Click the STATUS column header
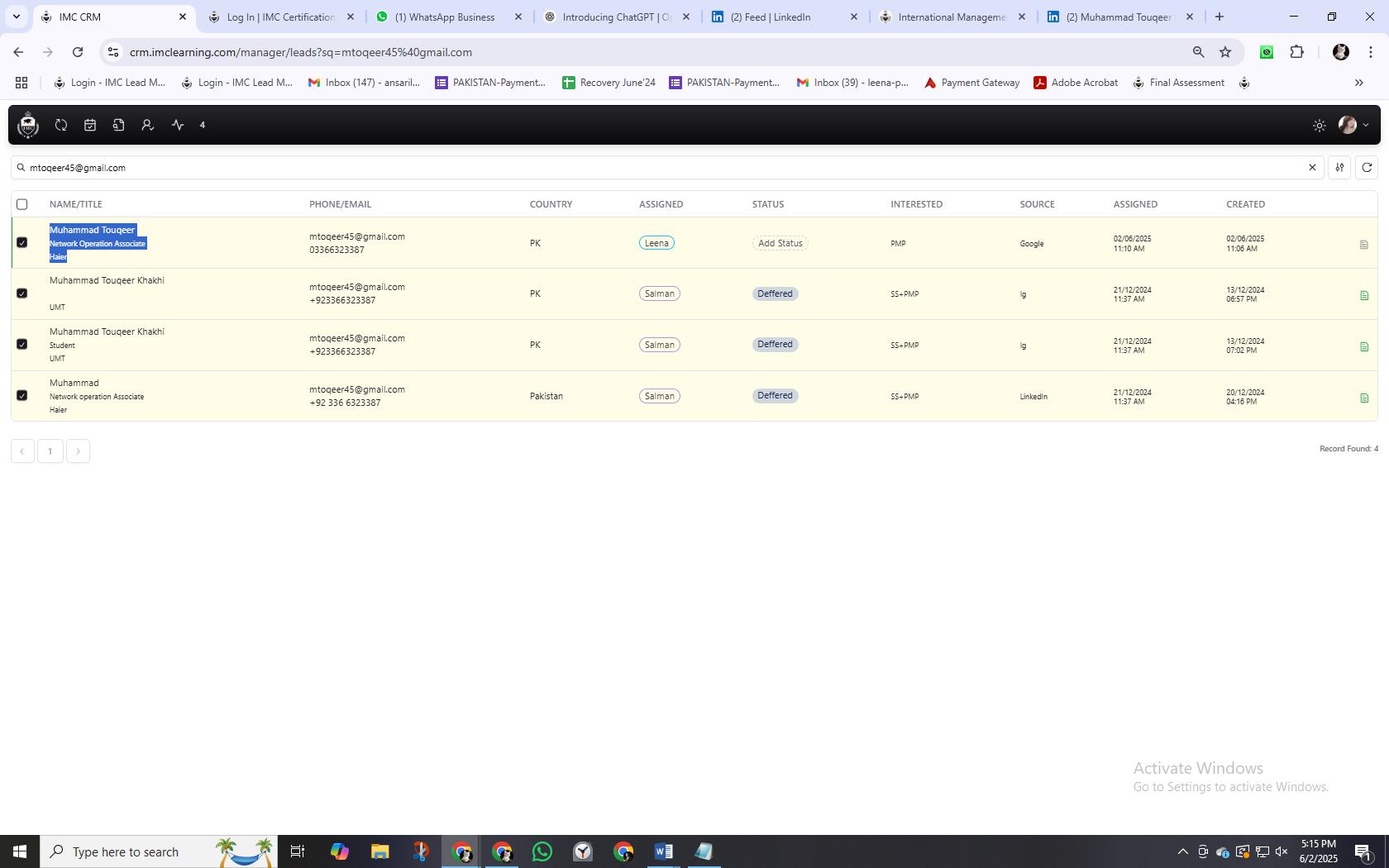The width and height of the screenshot is (1389, 868). coord(768,204)
